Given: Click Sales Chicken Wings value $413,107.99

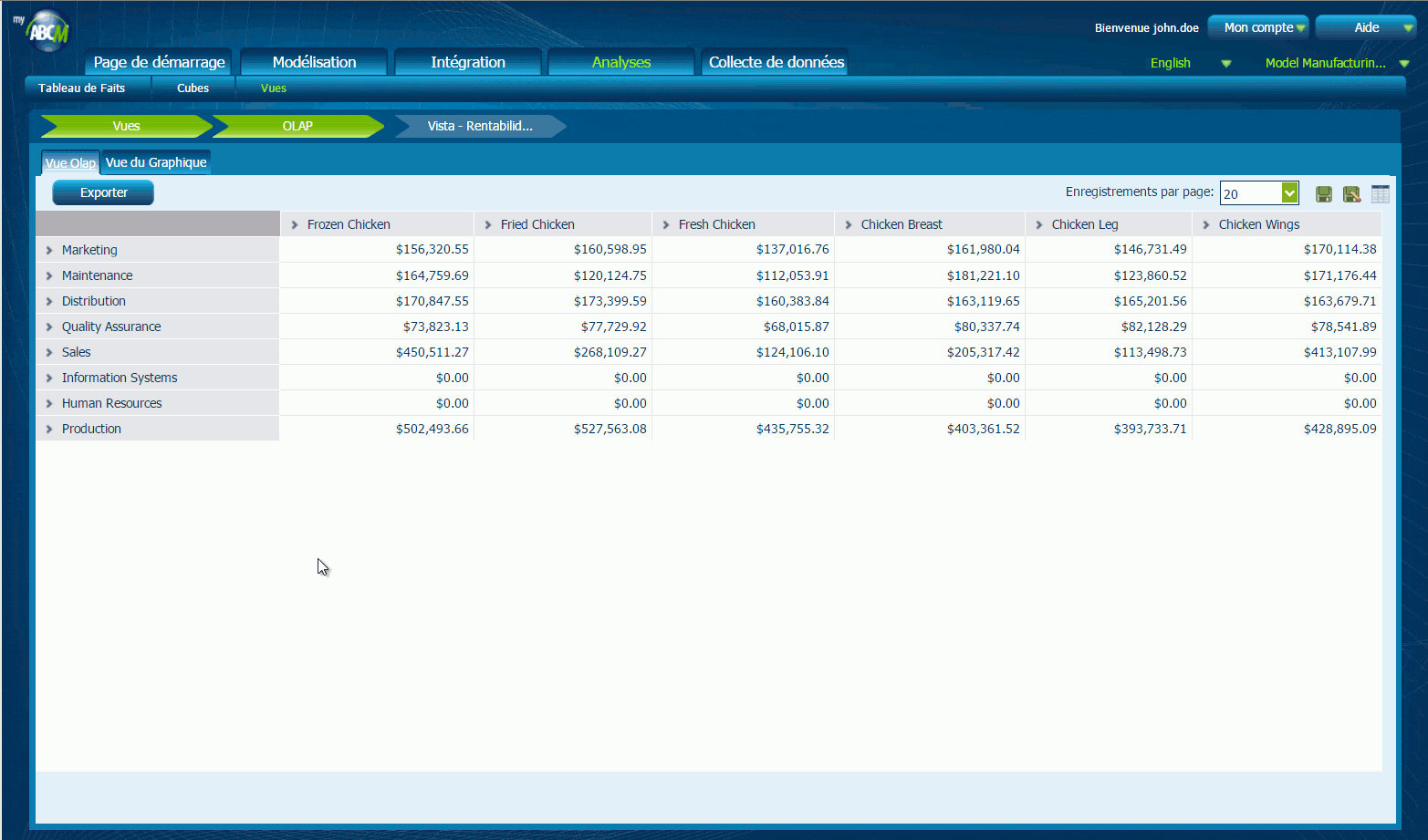Looking at the screenshot, I should (x=1339, y=352).
